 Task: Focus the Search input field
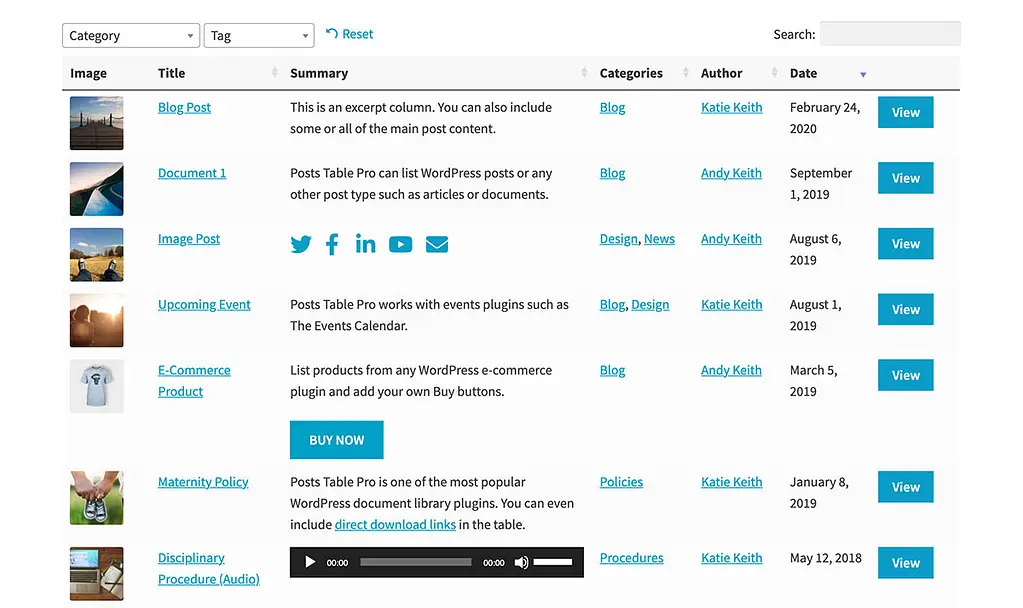click(x=890, y=34)
